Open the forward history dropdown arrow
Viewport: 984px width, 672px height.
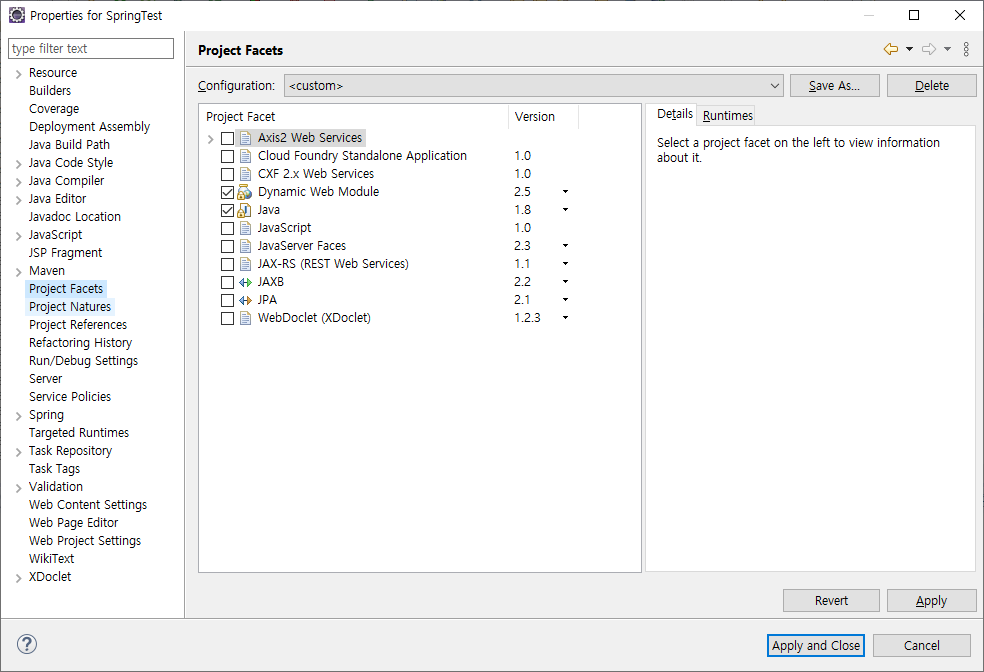click(948, 49)
